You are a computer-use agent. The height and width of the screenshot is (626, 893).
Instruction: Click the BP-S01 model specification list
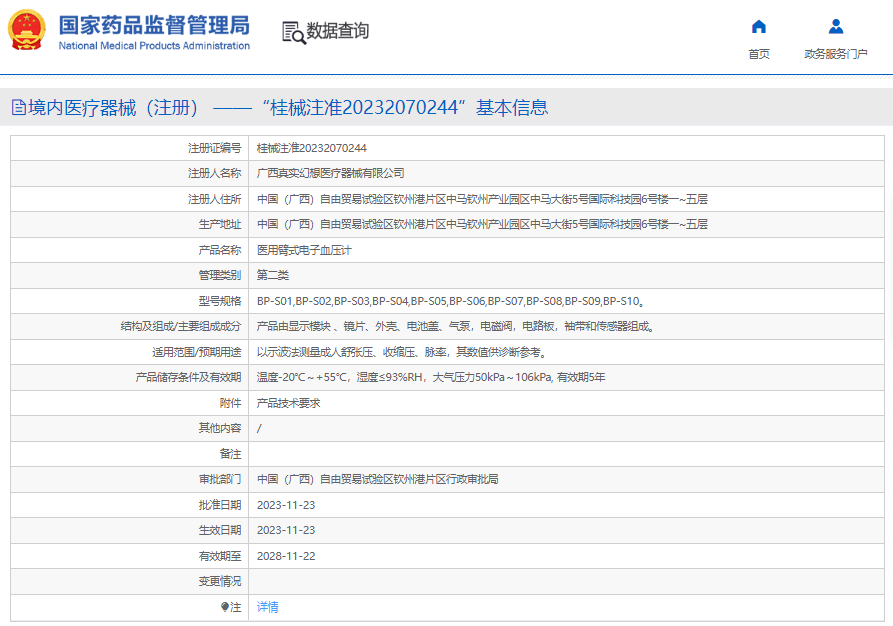450,301
